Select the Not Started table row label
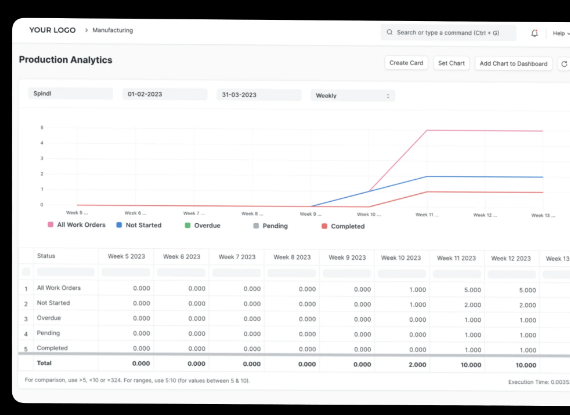Viewport: 570px width, 415px height. click(x=53, y=303)
